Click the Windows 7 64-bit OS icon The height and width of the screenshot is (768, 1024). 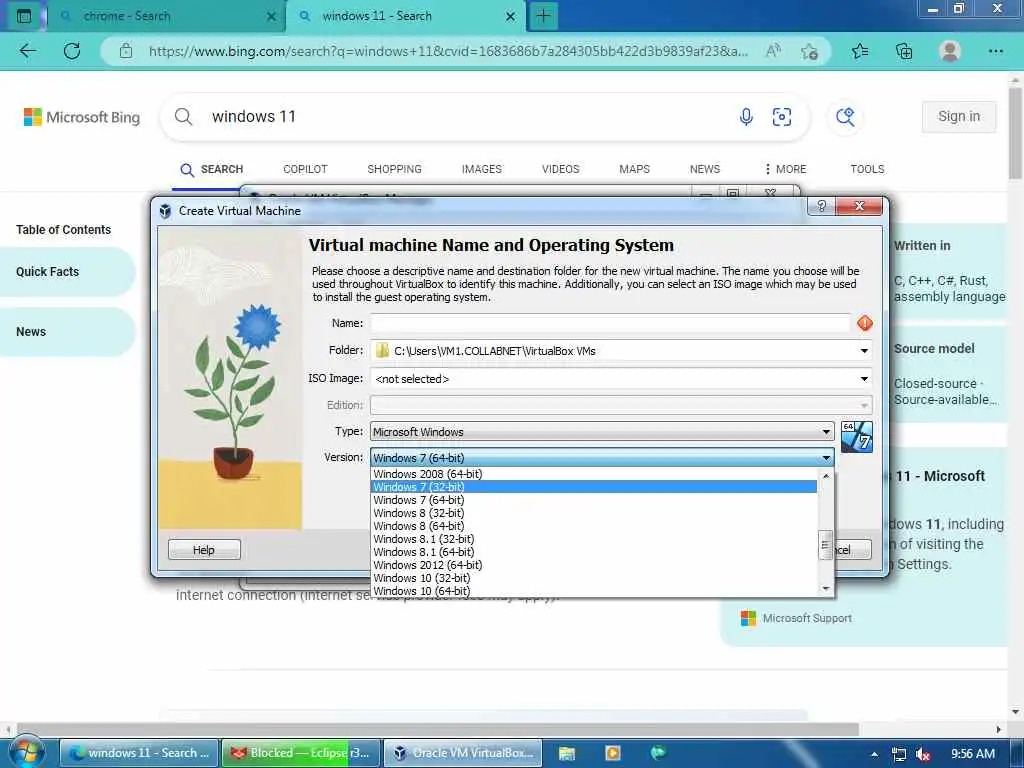[856, 437]
